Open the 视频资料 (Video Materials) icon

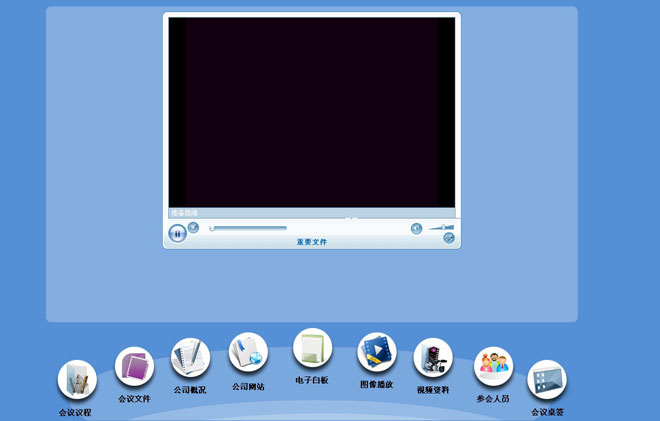point(433,358)
